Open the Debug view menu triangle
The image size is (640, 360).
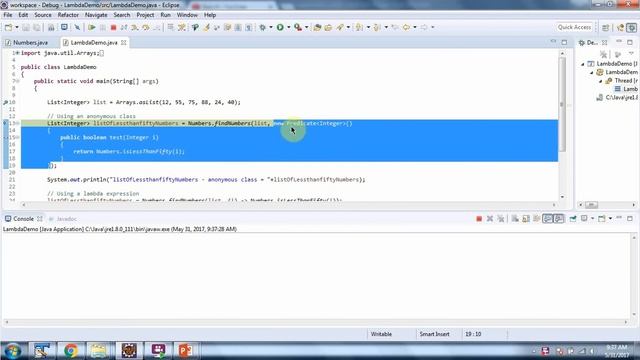pos(631,54)
